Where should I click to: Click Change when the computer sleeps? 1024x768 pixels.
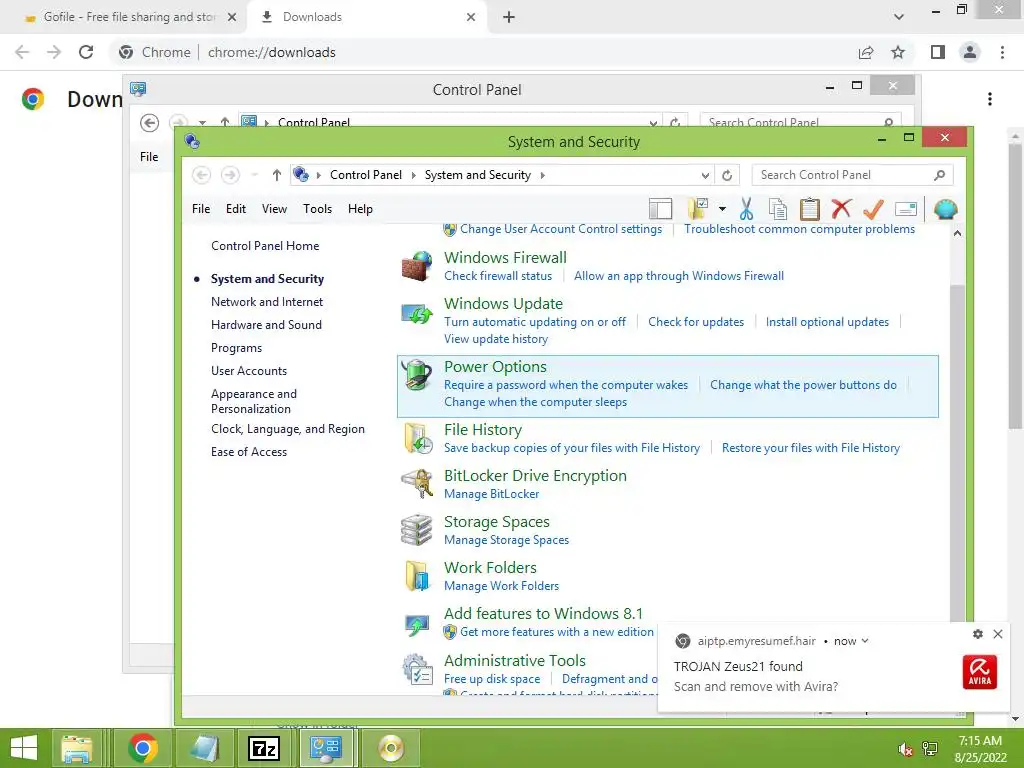536,402
